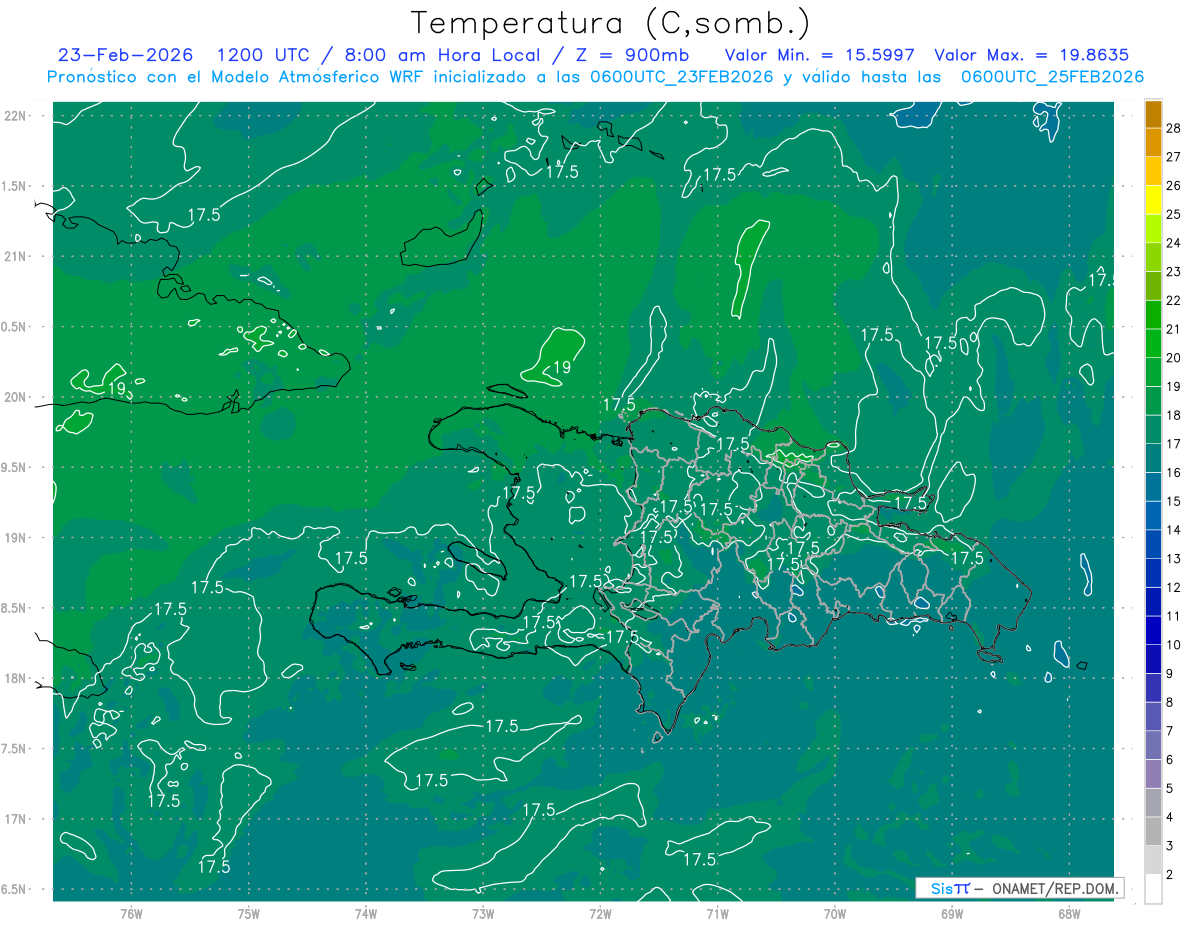Click the colorbar label '20'

(1173, 358)
